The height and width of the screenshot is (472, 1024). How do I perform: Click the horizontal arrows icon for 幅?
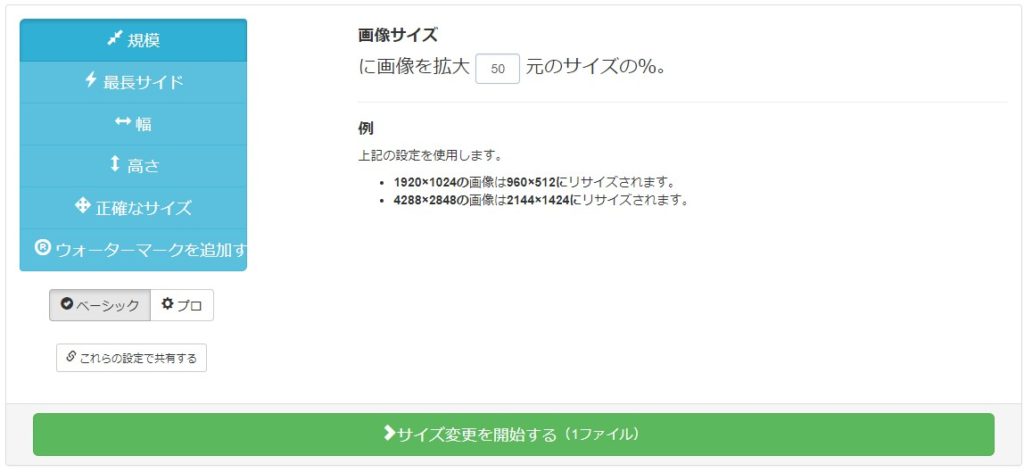pos(123,121)
